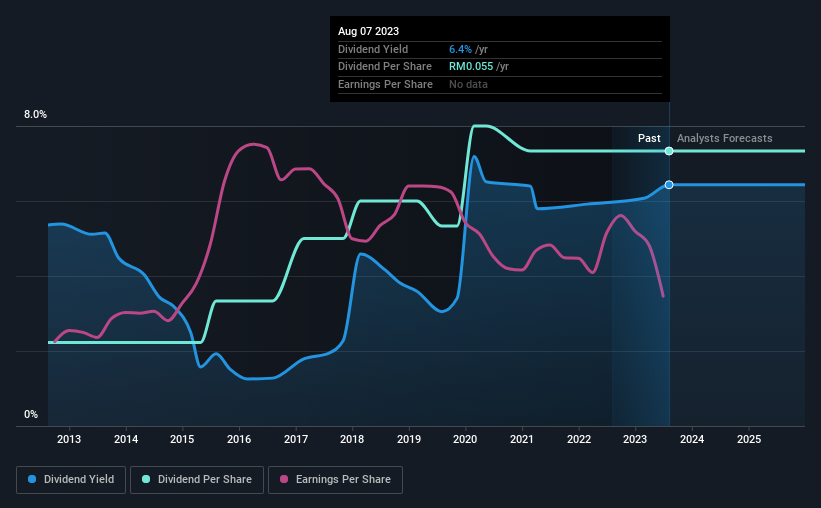Toggle the Earnings Per Share legend button
This screenshot has height=508, width=821.
click(x=335, y=480)
